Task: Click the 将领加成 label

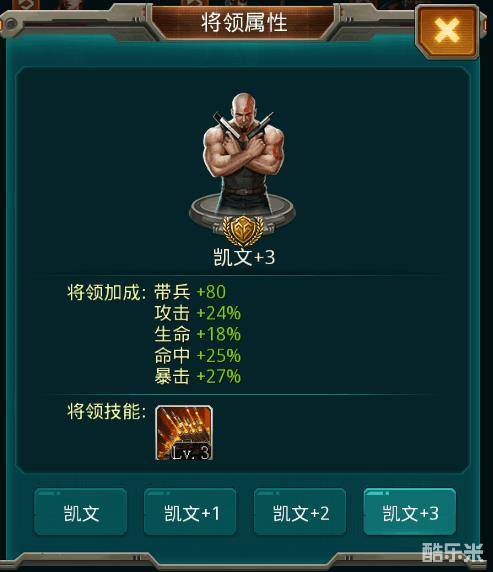Action: point(107,293)
